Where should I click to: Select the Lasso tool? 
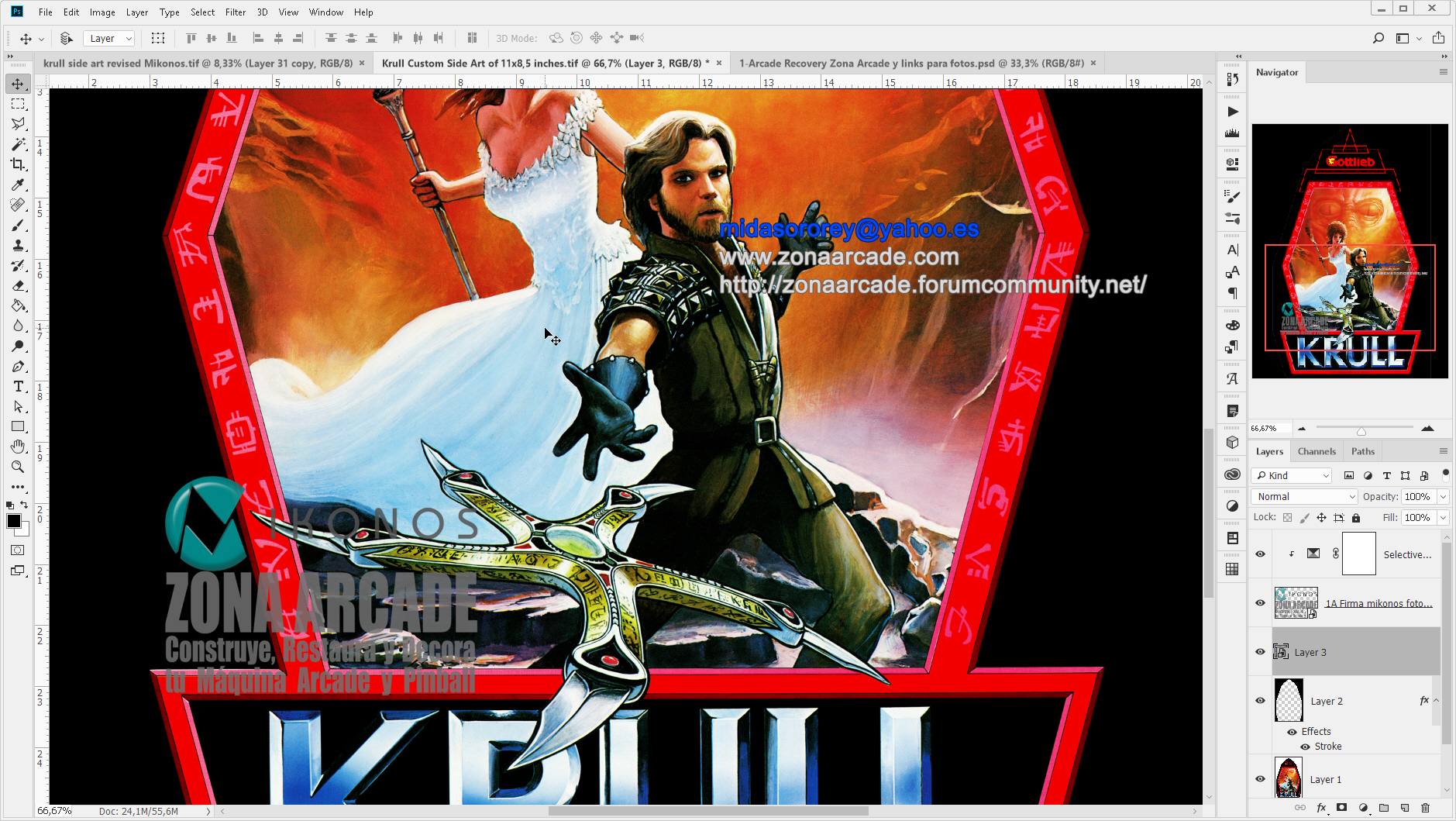pyautogui.click(x=19, y=123)
